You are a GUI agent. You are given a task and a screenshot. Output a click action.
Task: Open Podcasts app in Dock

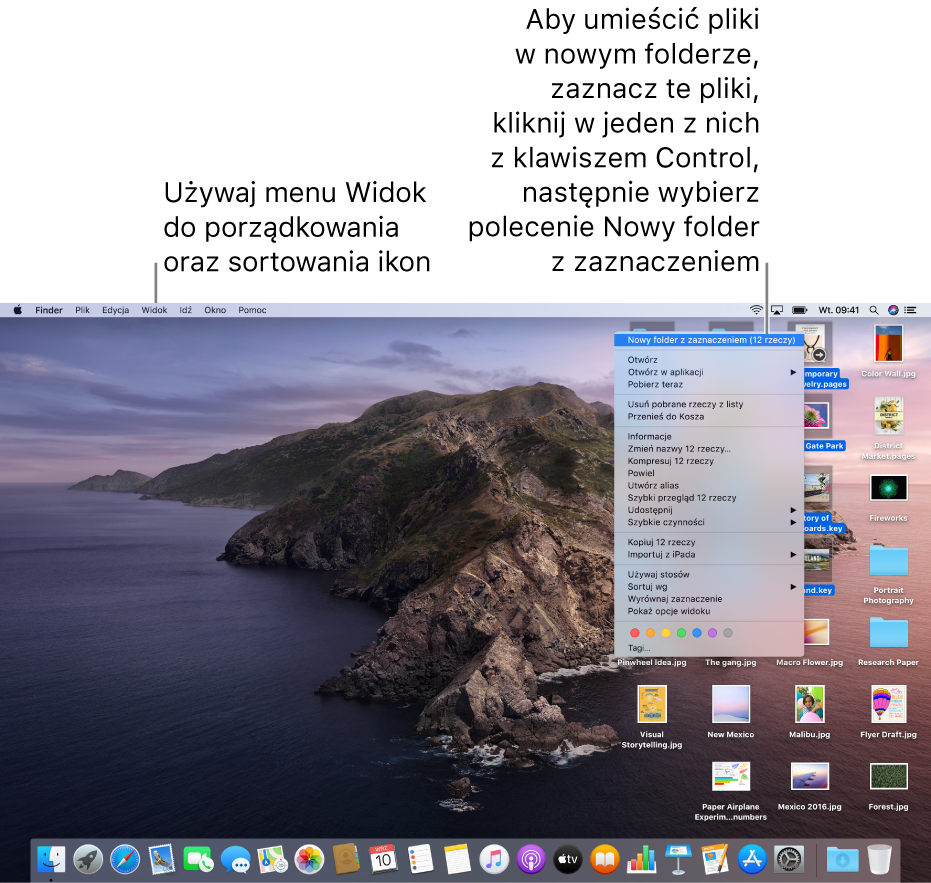531,859
